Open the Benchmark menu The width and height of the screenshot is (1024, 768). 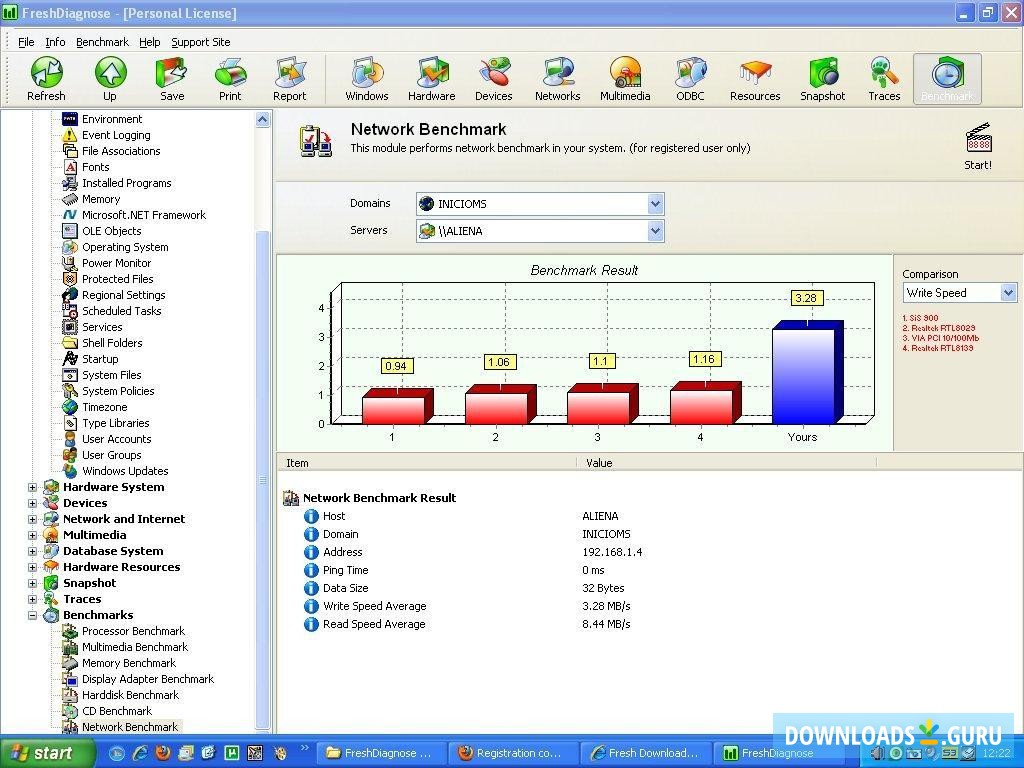[x=102, y=42]
